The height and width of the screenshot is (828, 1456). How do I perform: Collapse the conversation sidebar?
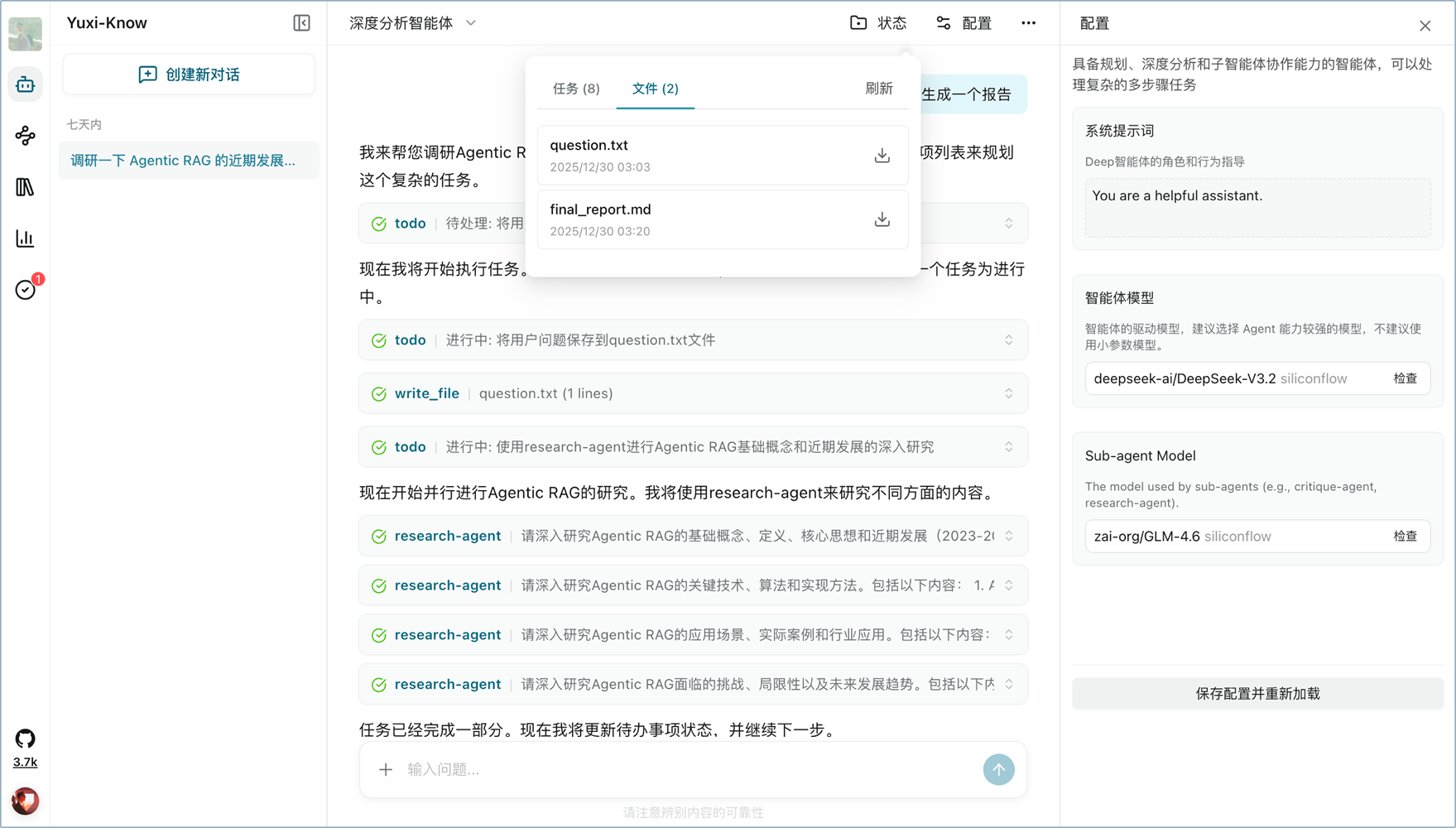click(301, 23)
